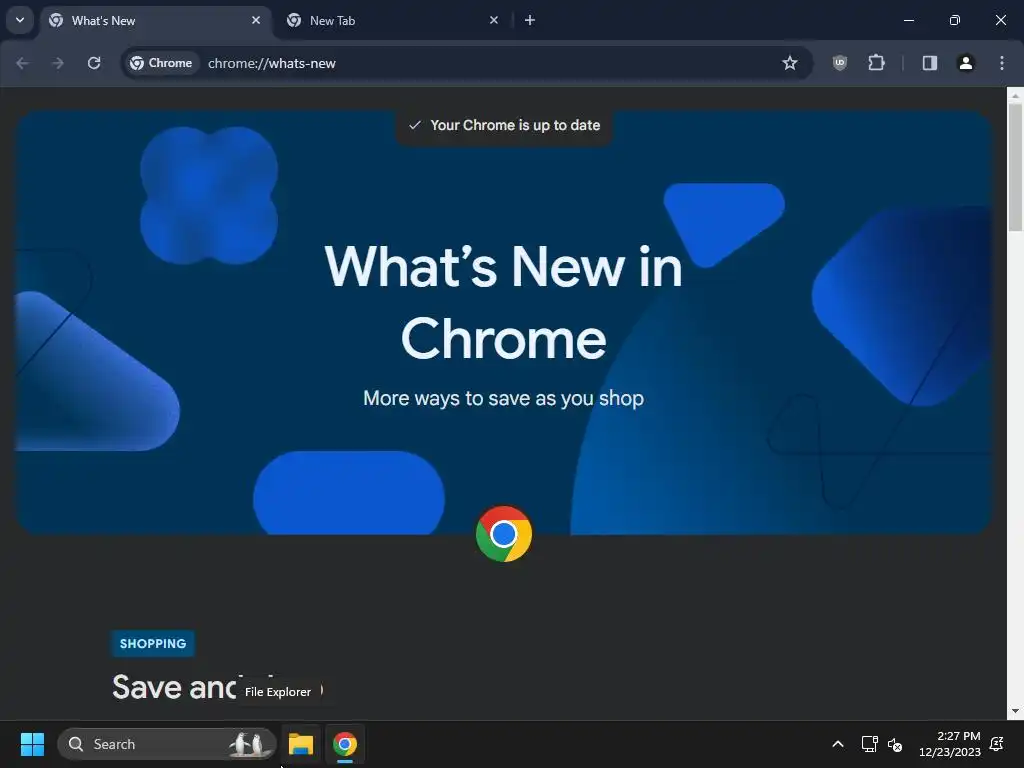The width and height of the screenshot is (1024, 768).
Task: Open the Windows Start menu
Action: (32, 744)
